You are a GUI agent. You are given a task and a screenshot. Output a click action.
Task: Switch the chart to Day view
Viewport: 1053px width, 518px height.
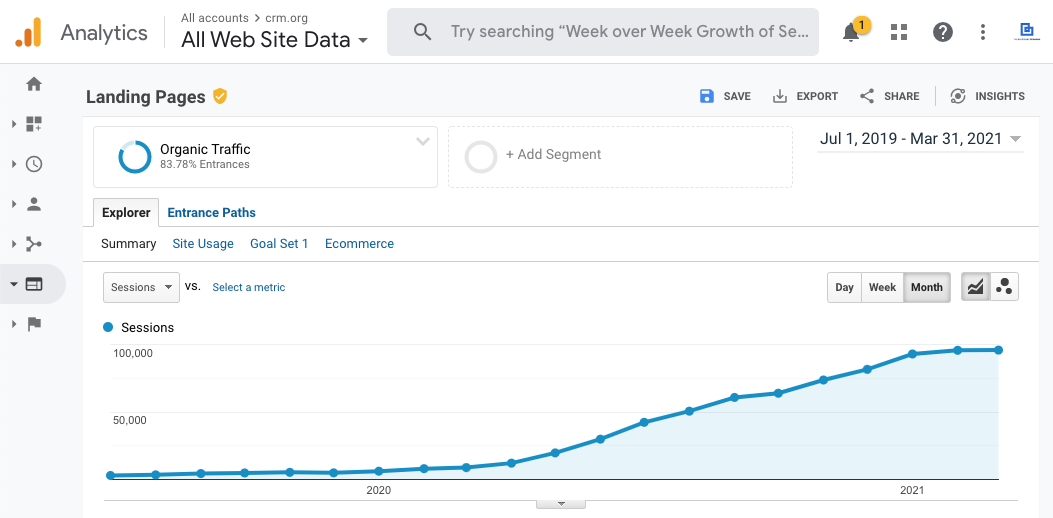click(x=844, y=287)
